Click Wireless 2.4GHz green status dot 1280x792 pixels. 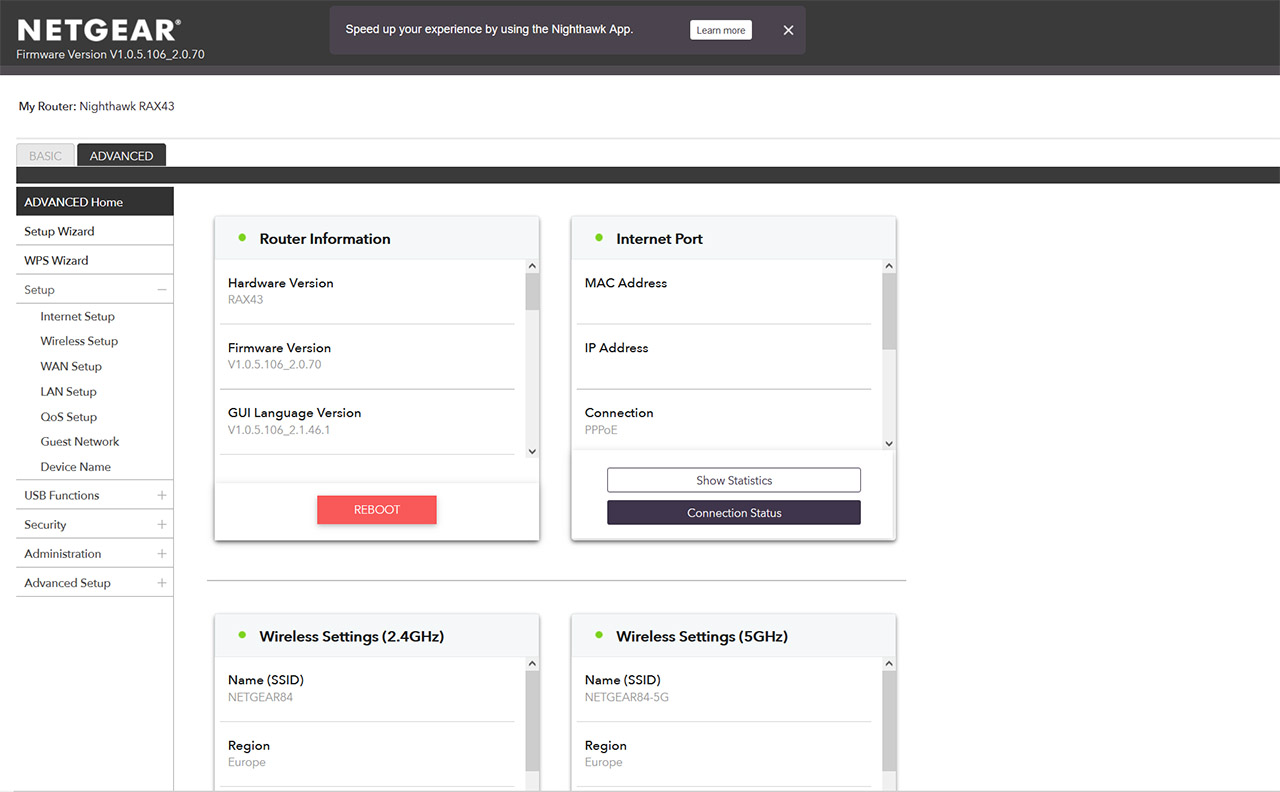[x=242, y=635]
